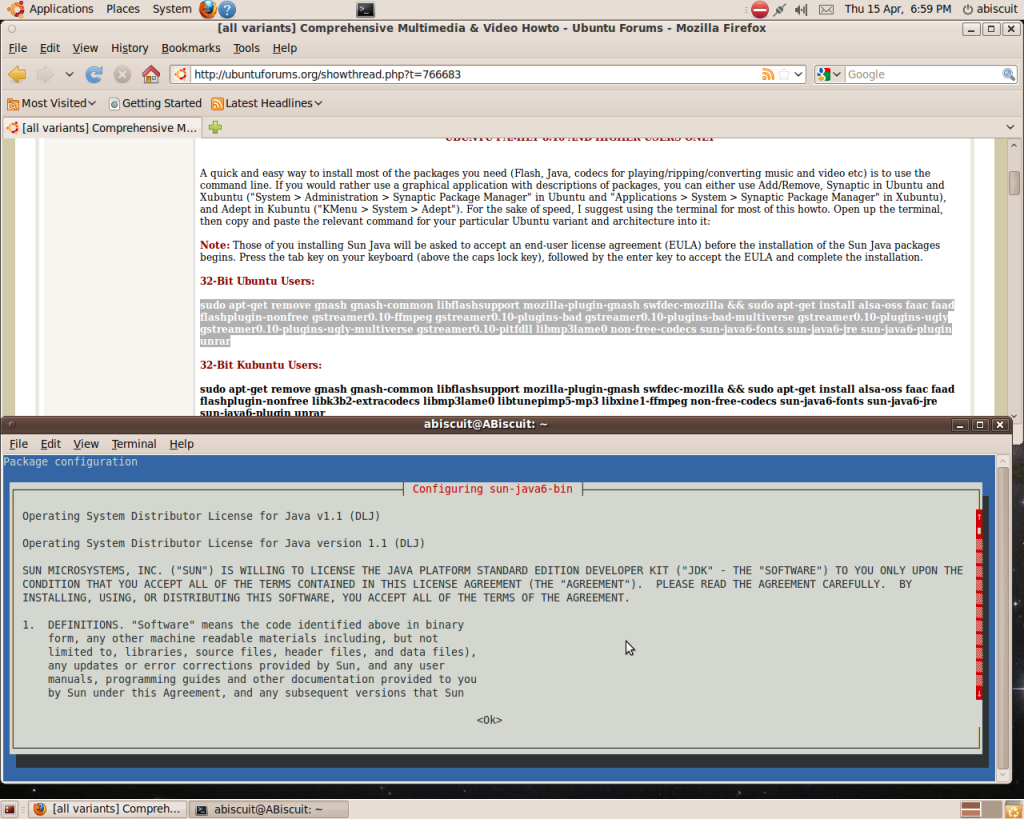This screenshot has width=1024, height=819.
Task: Open the terminal's Help menu
Action: 182,444
